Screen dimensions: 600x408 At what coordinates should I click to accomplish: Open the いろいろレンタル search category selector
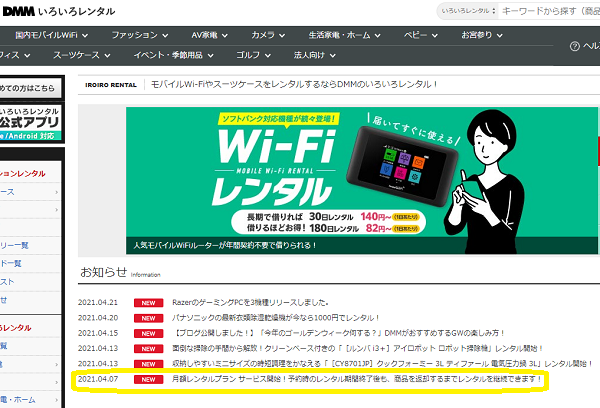[x=468, y=11]
